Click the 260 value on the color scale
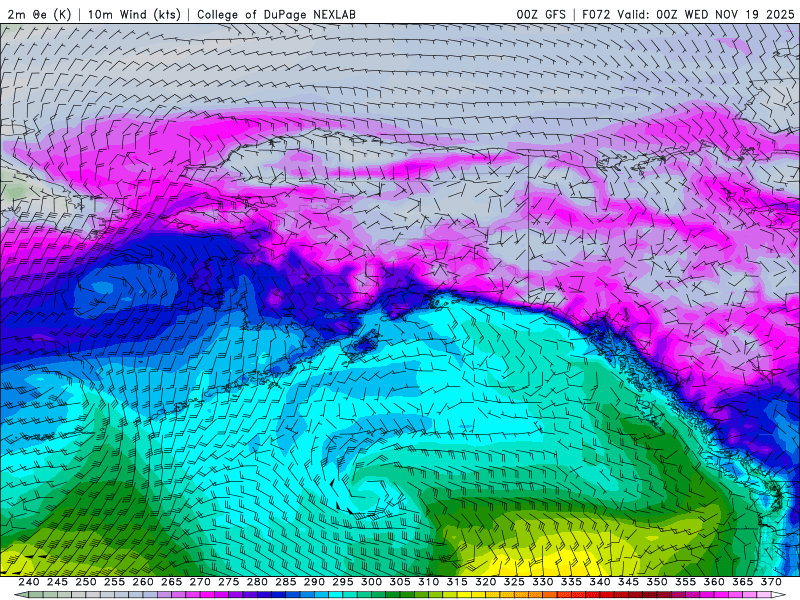Viewport: 800px width, 600px height. [143, 582]
